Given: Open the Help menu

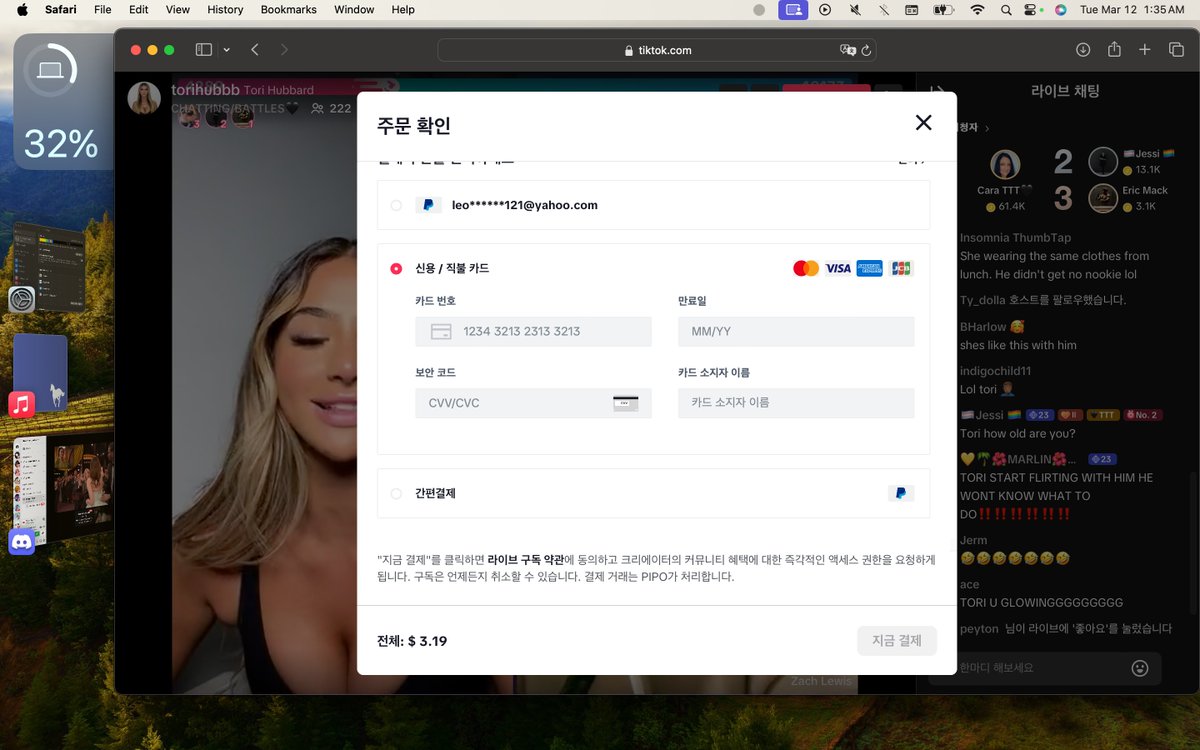Looking at the screenshot, I should 403,9.
